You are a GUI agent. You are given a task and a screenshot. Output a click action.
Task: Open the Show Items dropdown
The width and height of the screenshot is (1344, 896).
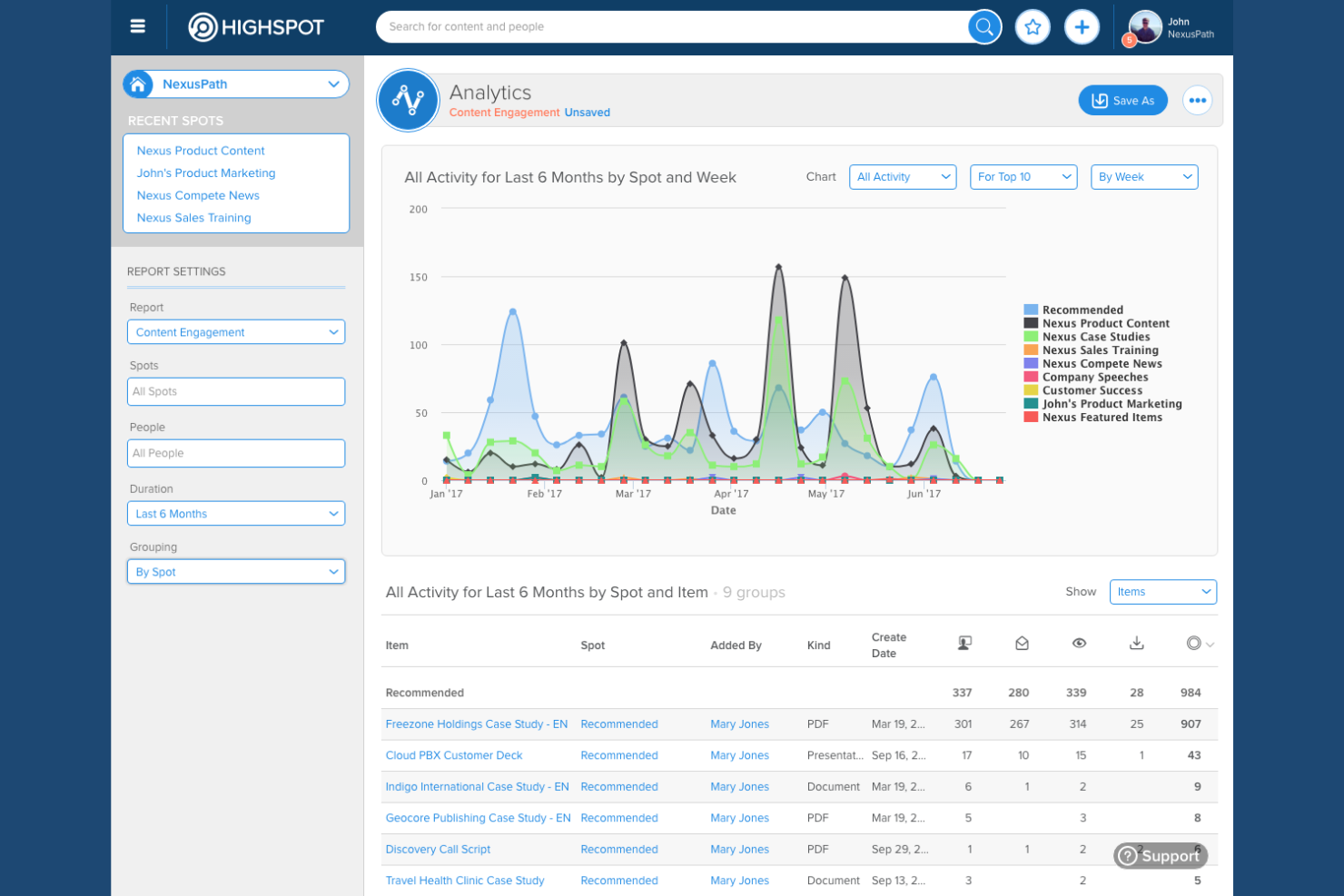click(x=1163, y=592)
